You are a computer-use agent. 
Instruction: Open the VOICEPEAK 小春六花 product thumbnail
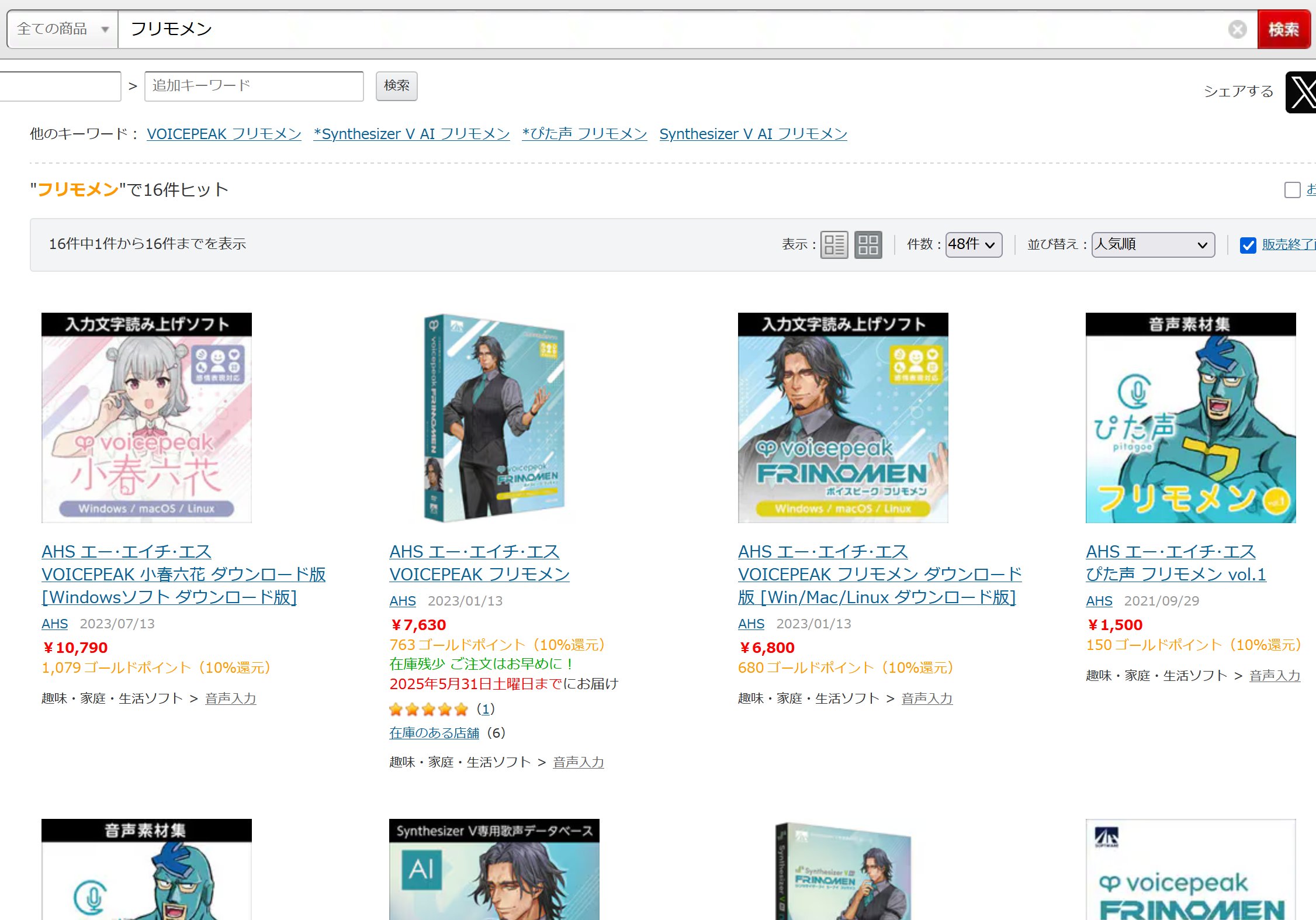[x=147, y=418]
